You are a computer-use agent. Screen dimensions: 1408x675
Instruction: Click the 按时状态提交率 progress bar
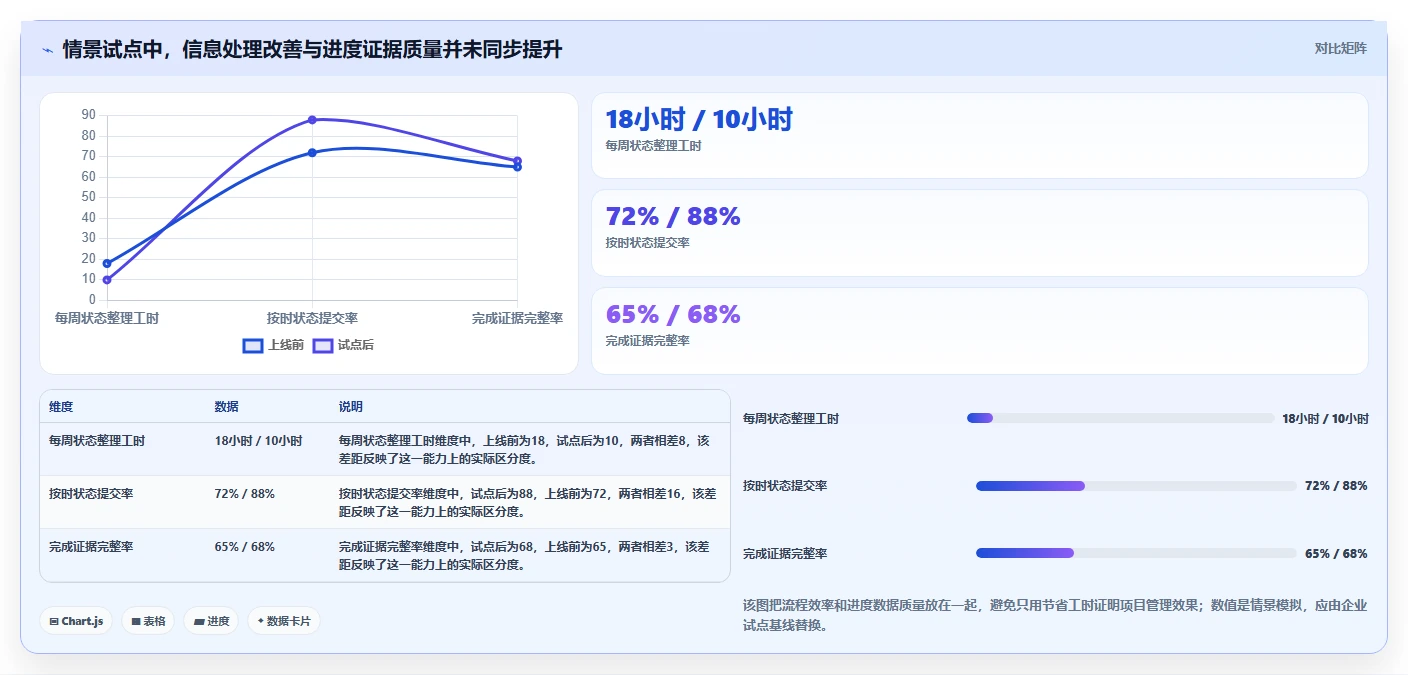(x=1136, y=486)
